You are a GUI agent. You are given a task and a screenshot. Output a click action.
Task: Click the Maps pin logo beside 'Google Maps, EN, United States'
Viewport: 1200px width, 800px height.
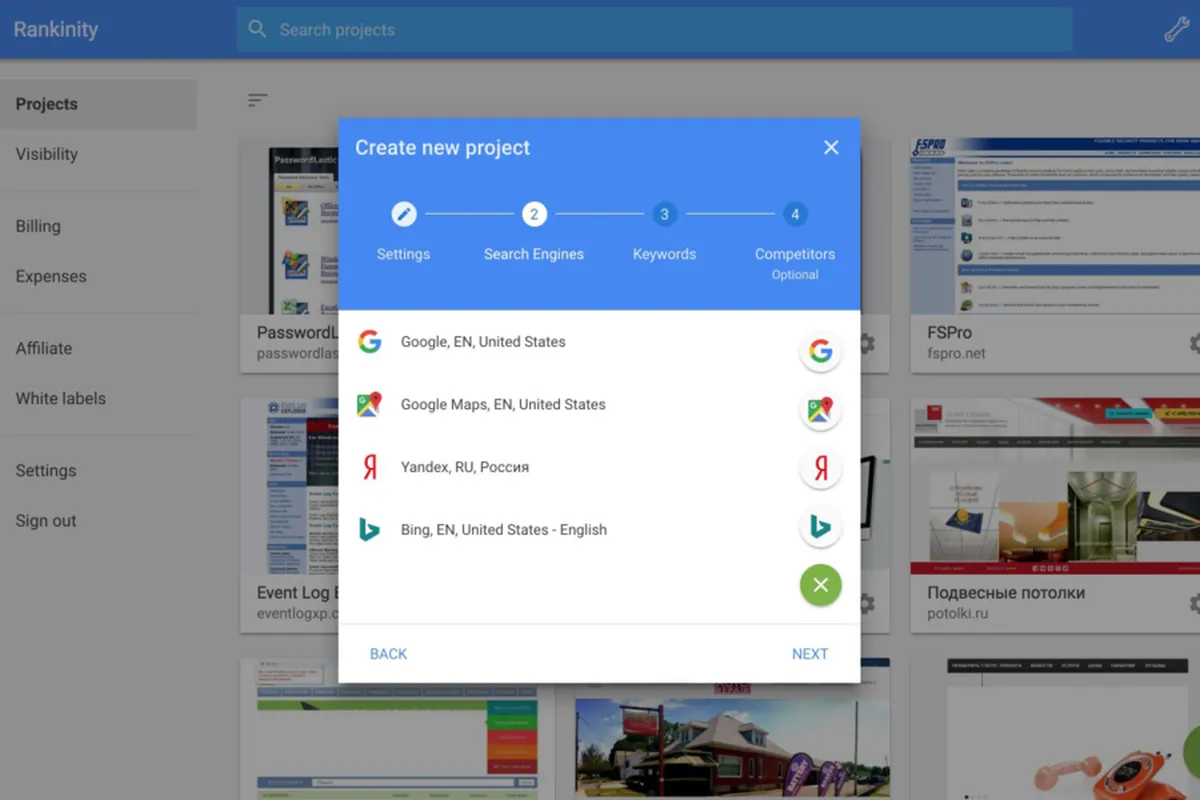tap(370, 404)
